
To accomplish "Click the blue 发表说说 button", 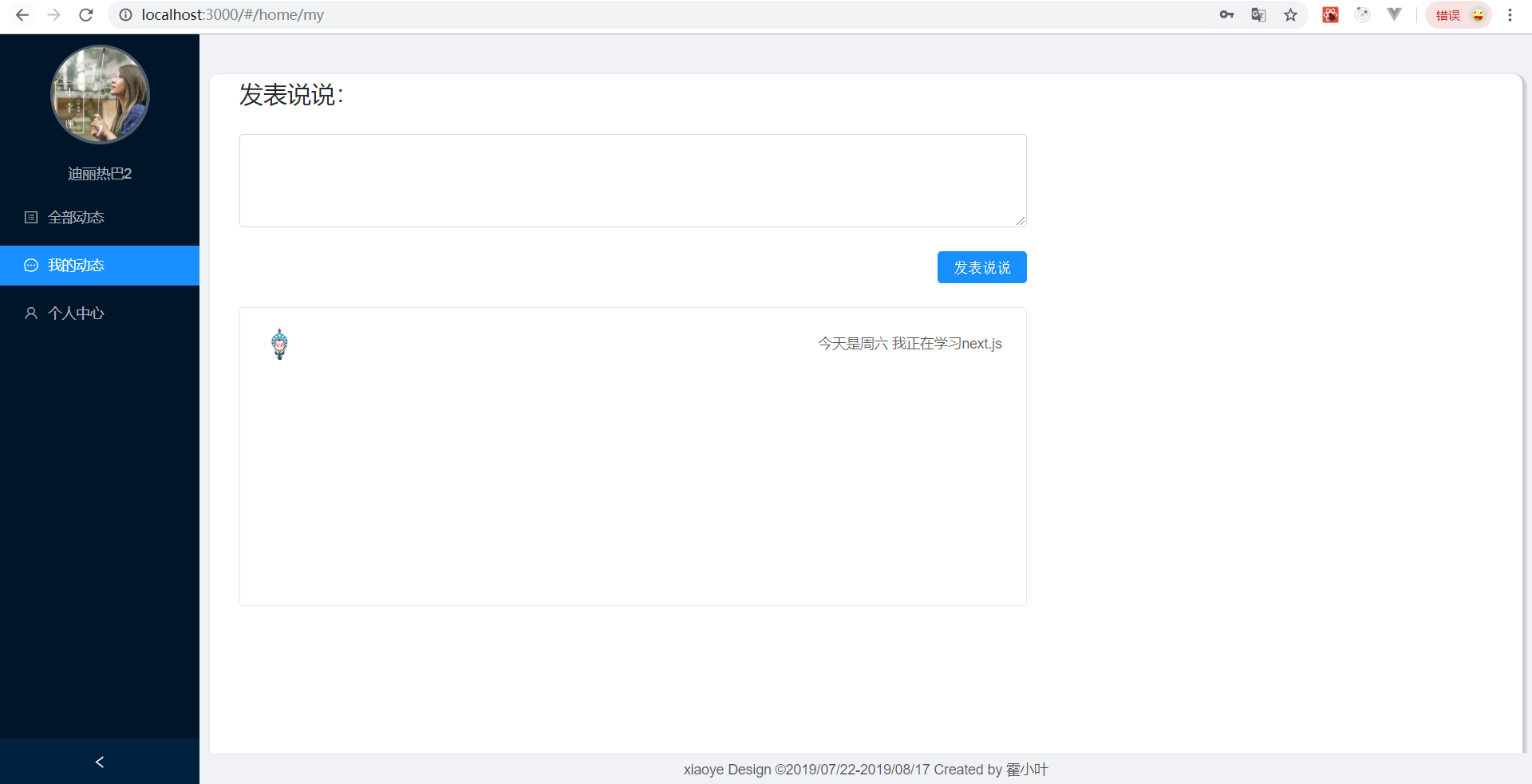I will point(981,267).
